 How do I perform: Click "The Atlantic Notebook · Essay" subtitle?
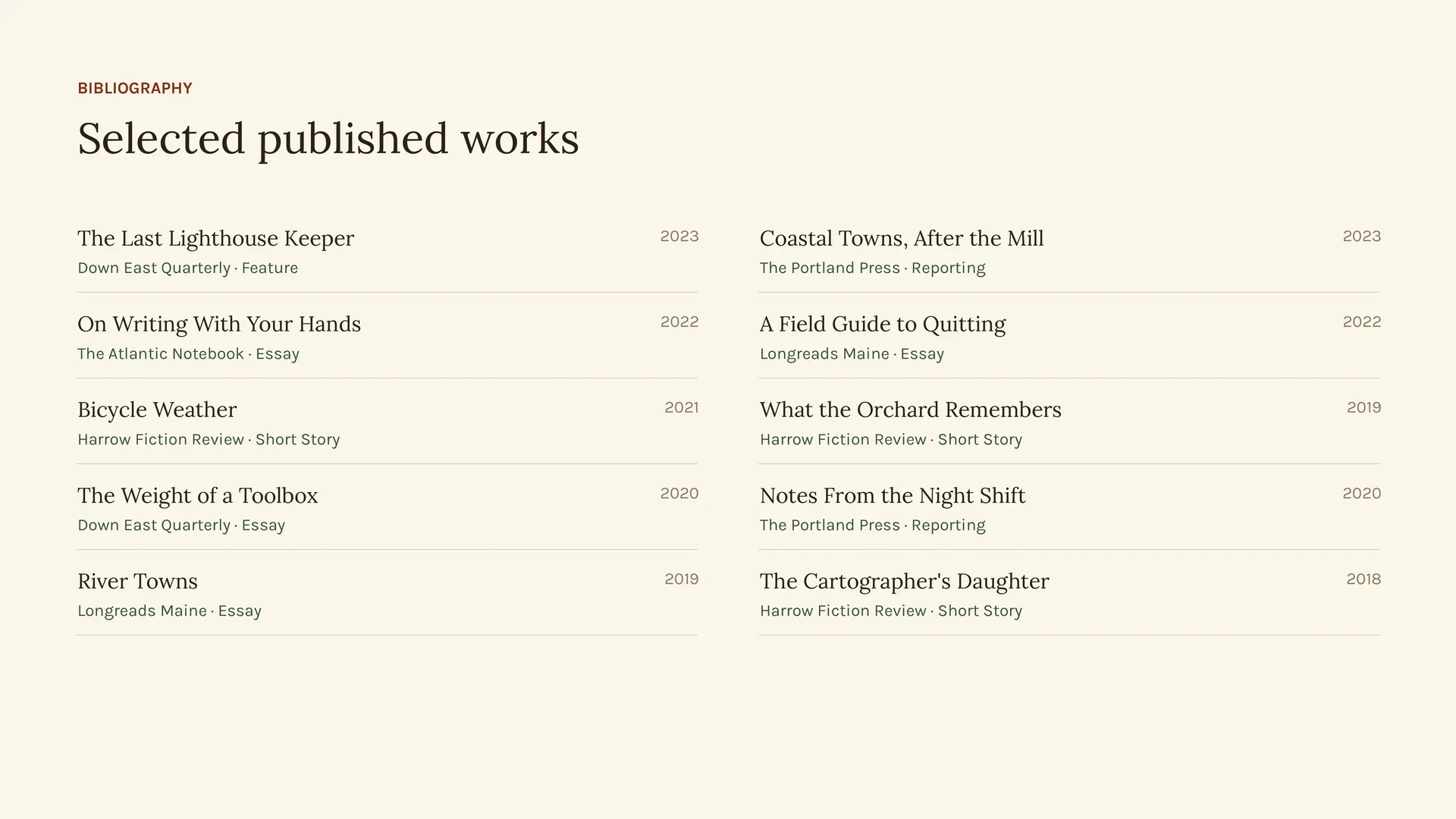(x=188, y=353)
